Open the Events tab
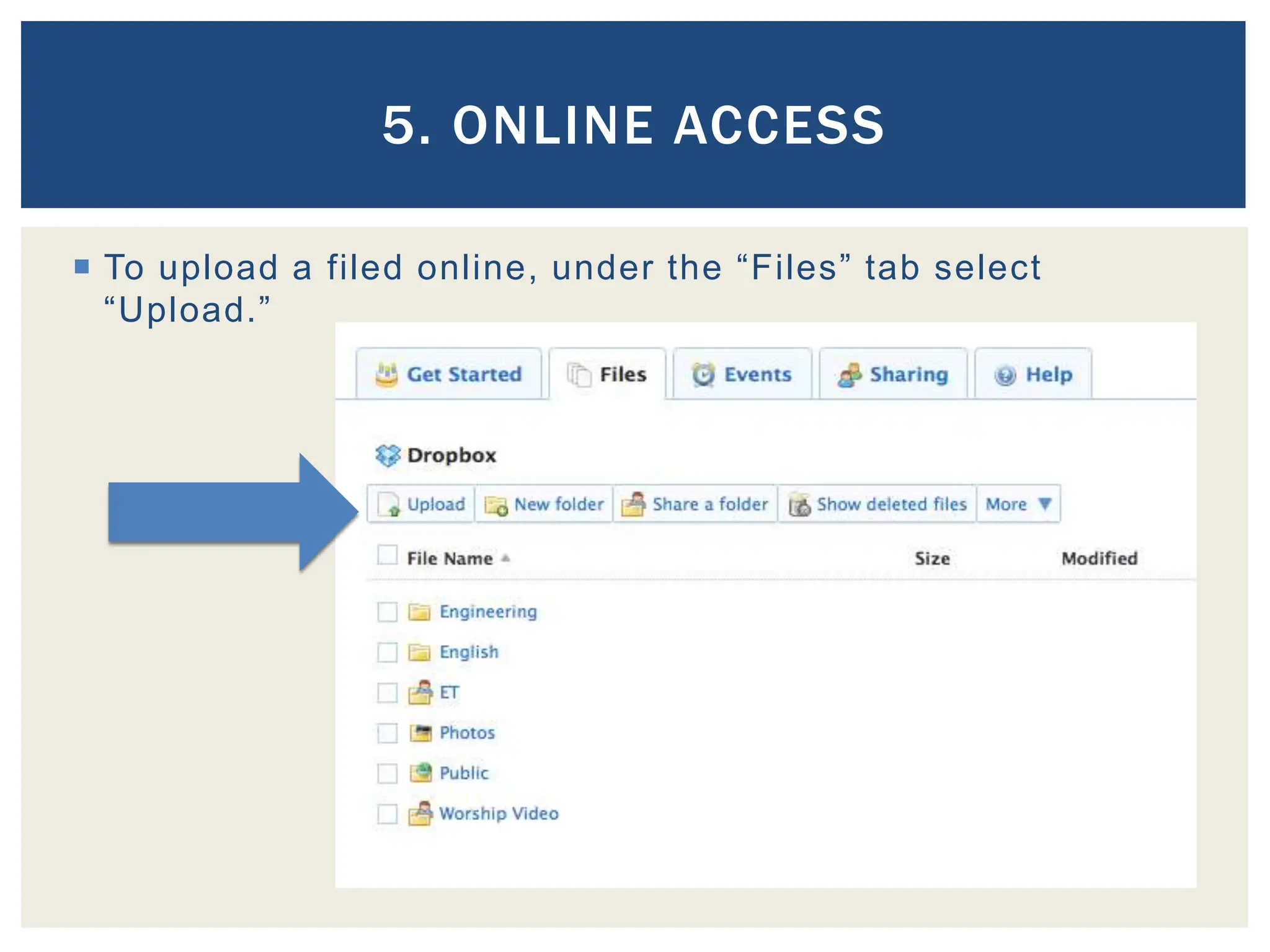Image resolution: width=1270 pixels, height=952 pixels. pyautogui.click(x=742, y=374)
